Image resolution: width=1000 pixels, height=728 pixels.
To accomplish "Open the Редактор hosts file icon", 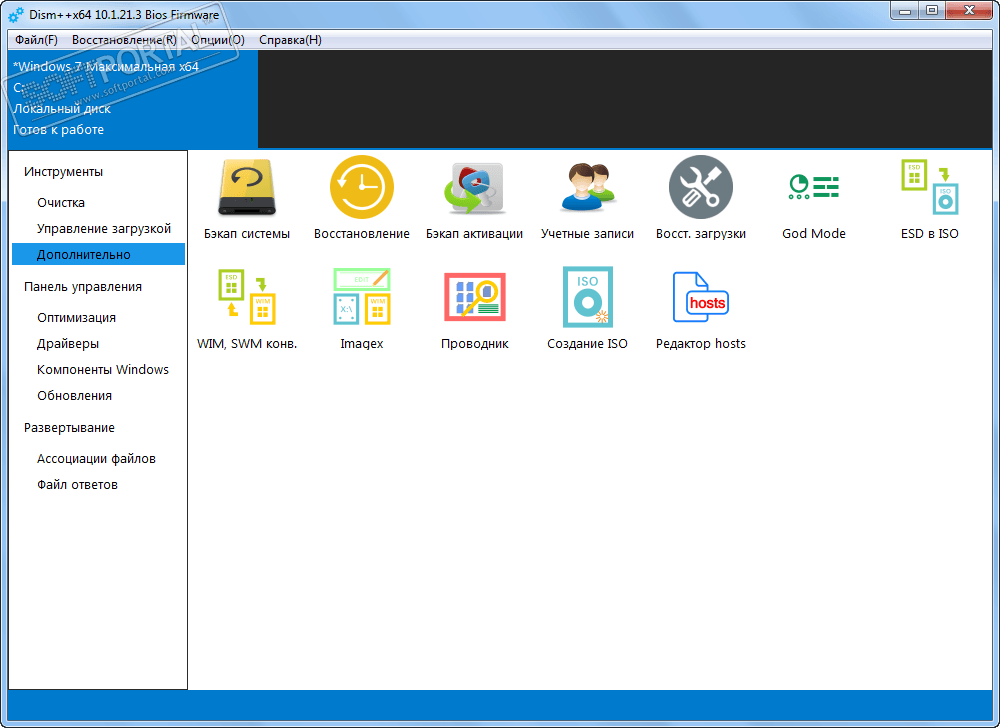I will (700, 296).
